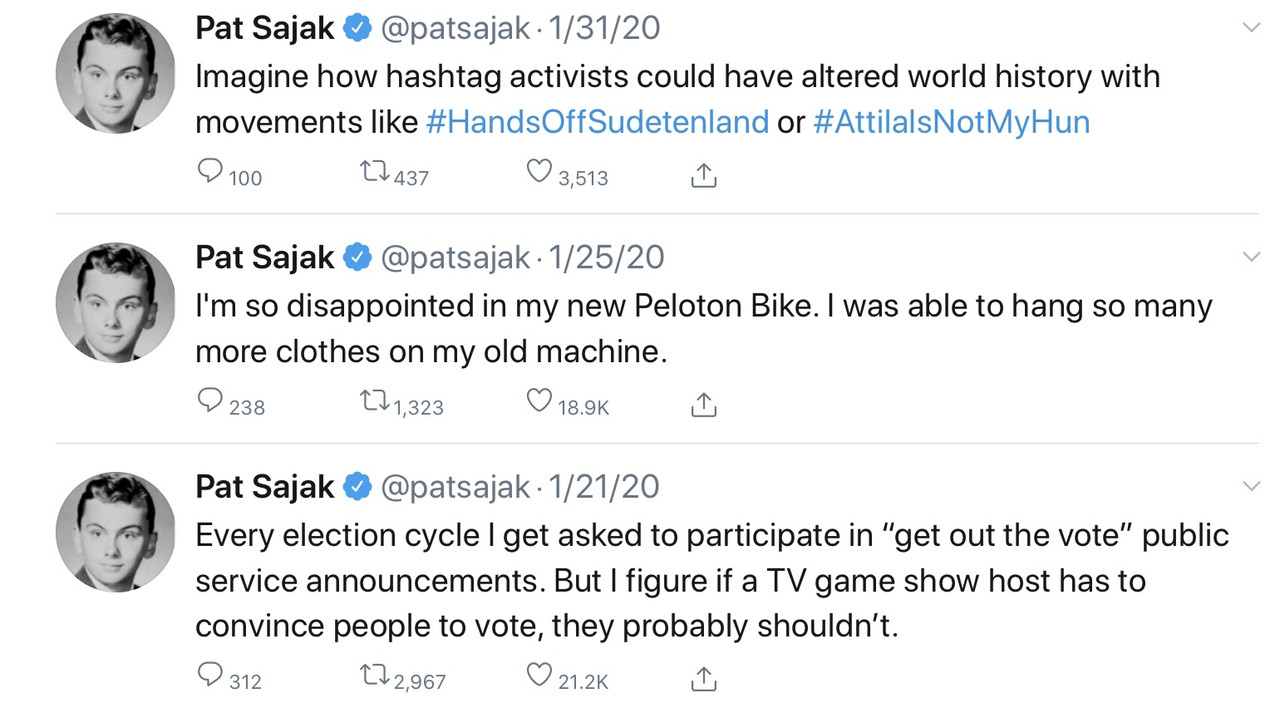Open the #HandsOffSudetenland hashtag
Image resolution: width=1280 pixels, height=712 pixels.
tap(597, 122)
